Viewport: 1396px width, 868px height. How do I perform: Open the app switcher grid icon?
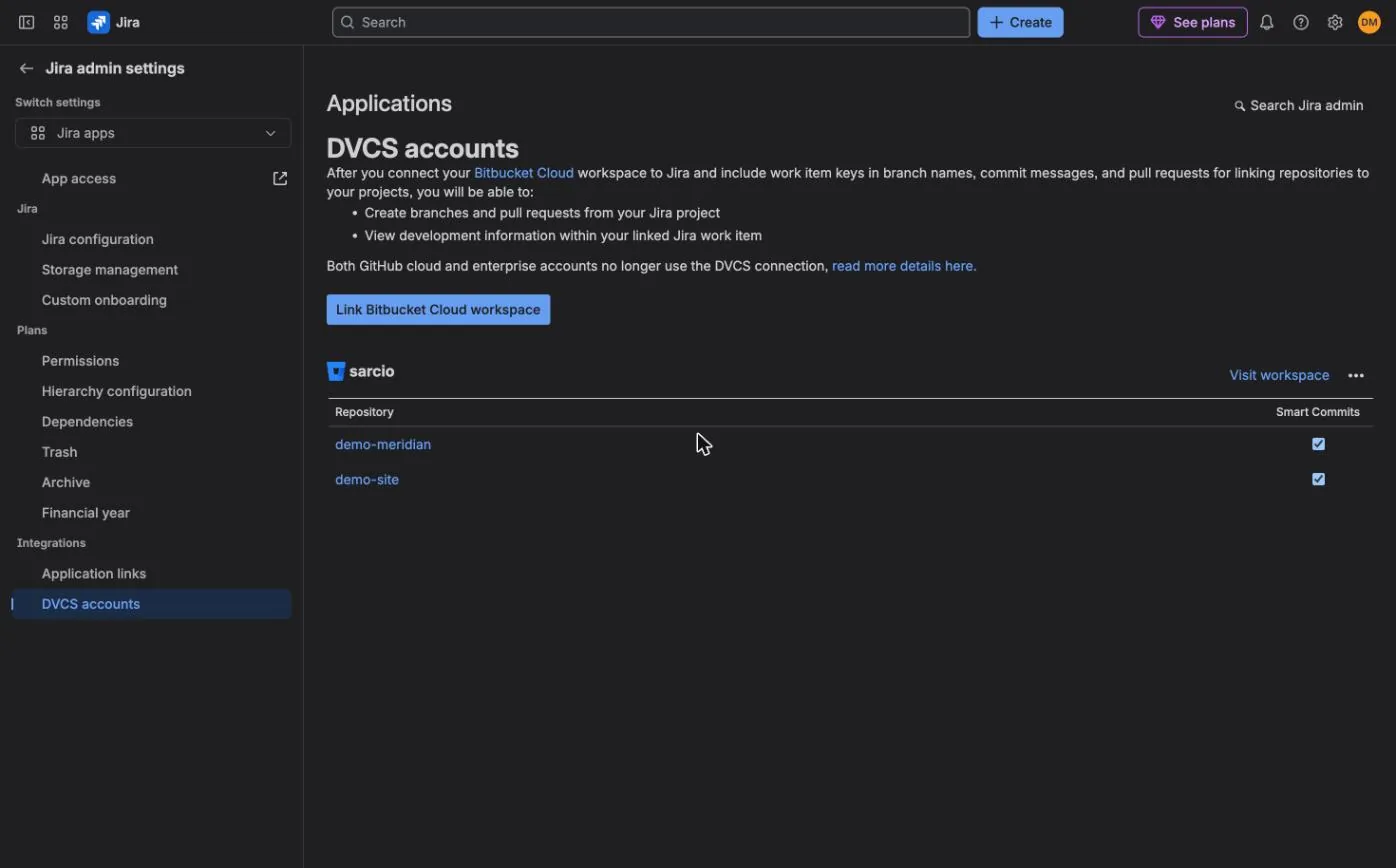[x=61, y=22]
